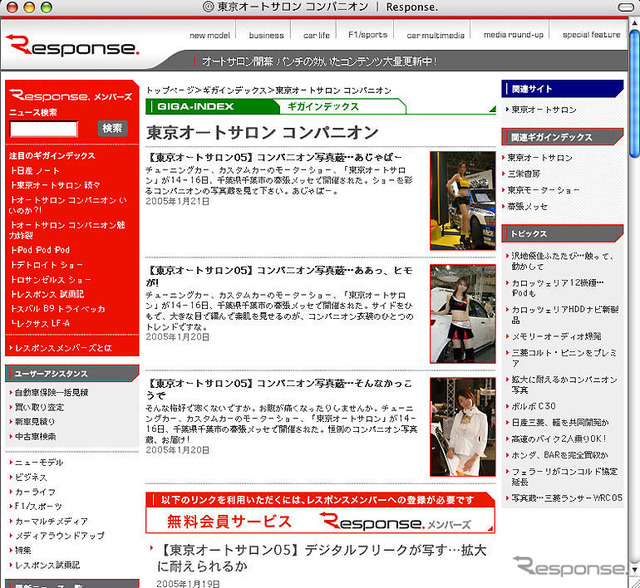Open the ロサンゼルス ショー link
This screenshot has width=640, height=588.
pos(51,280)
